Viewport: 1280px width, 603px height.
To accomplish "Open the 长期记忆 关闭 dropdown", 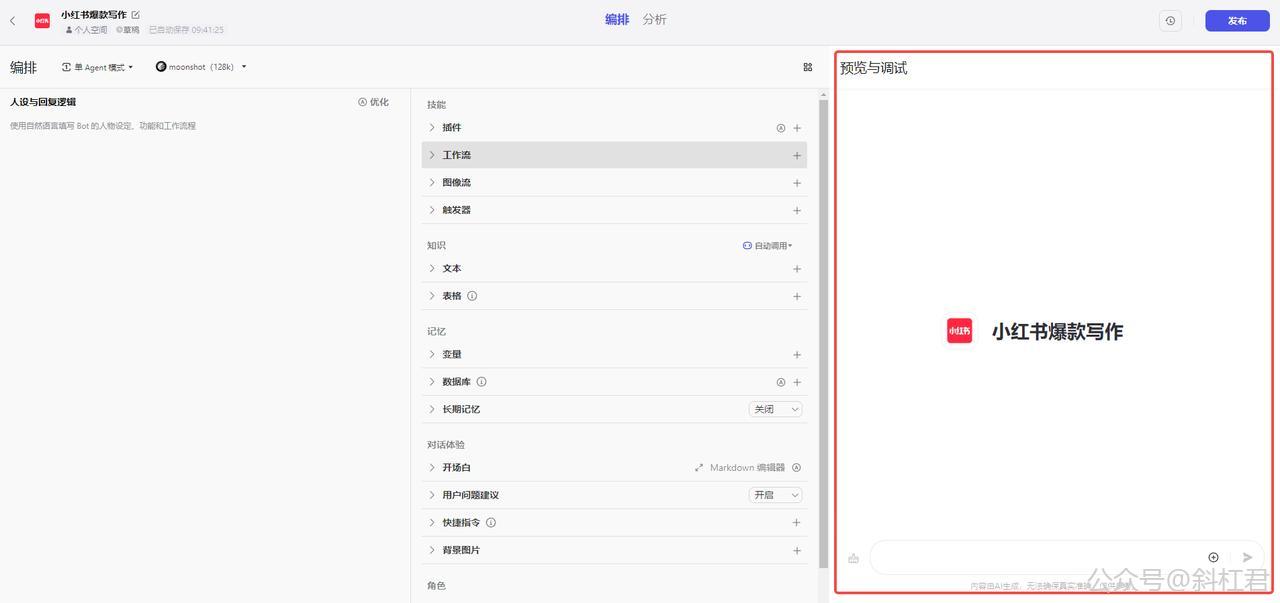I will (x=775, y=409).
